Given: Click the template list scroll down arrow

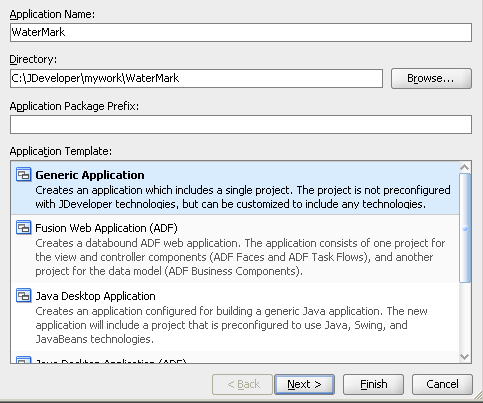Looking at the screenshot, I should 465,357.
